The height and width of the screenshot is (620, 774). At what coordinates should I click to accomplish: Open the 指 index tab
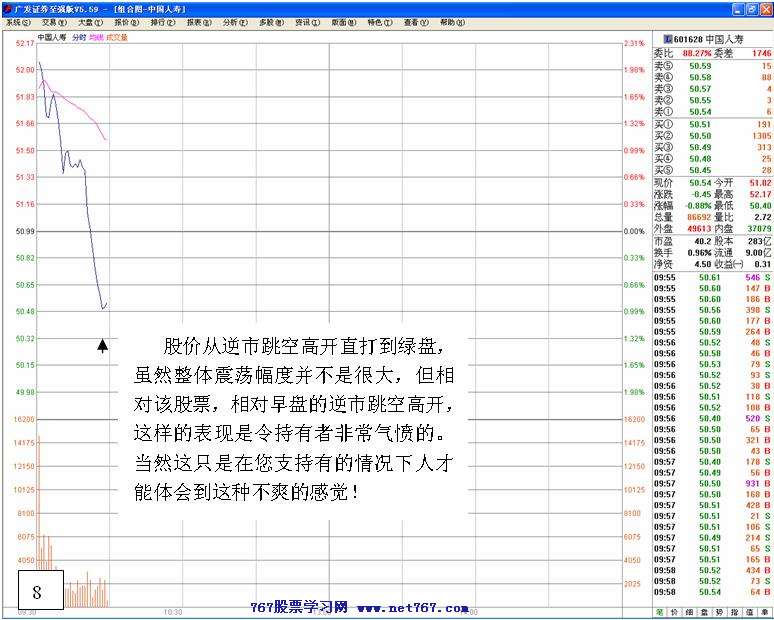[x=735, y=611]
